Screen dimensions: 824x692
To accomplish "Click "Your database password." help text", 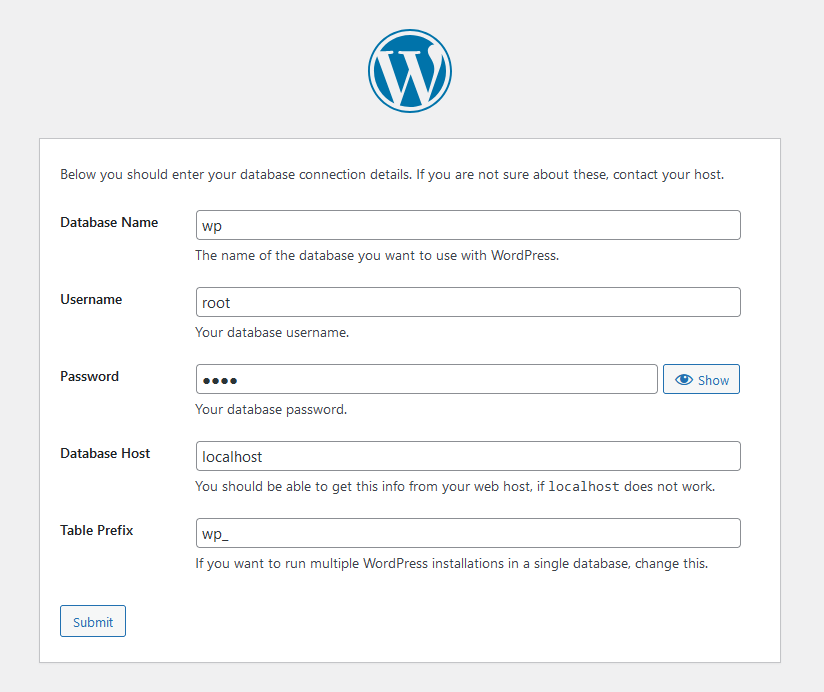I will coord(271,409).
